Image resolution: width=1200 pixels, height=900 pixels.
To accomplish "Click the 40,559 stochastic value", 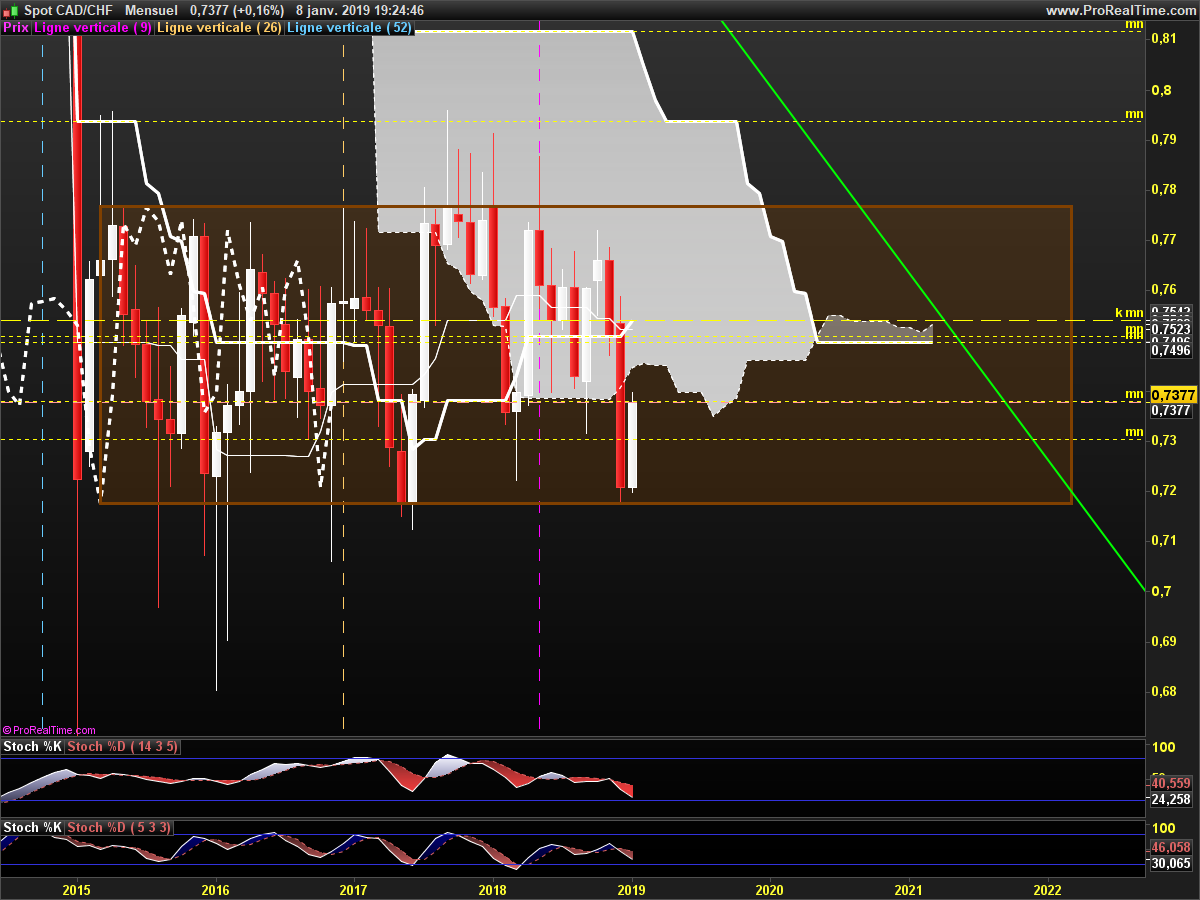I will [1171, 783].
